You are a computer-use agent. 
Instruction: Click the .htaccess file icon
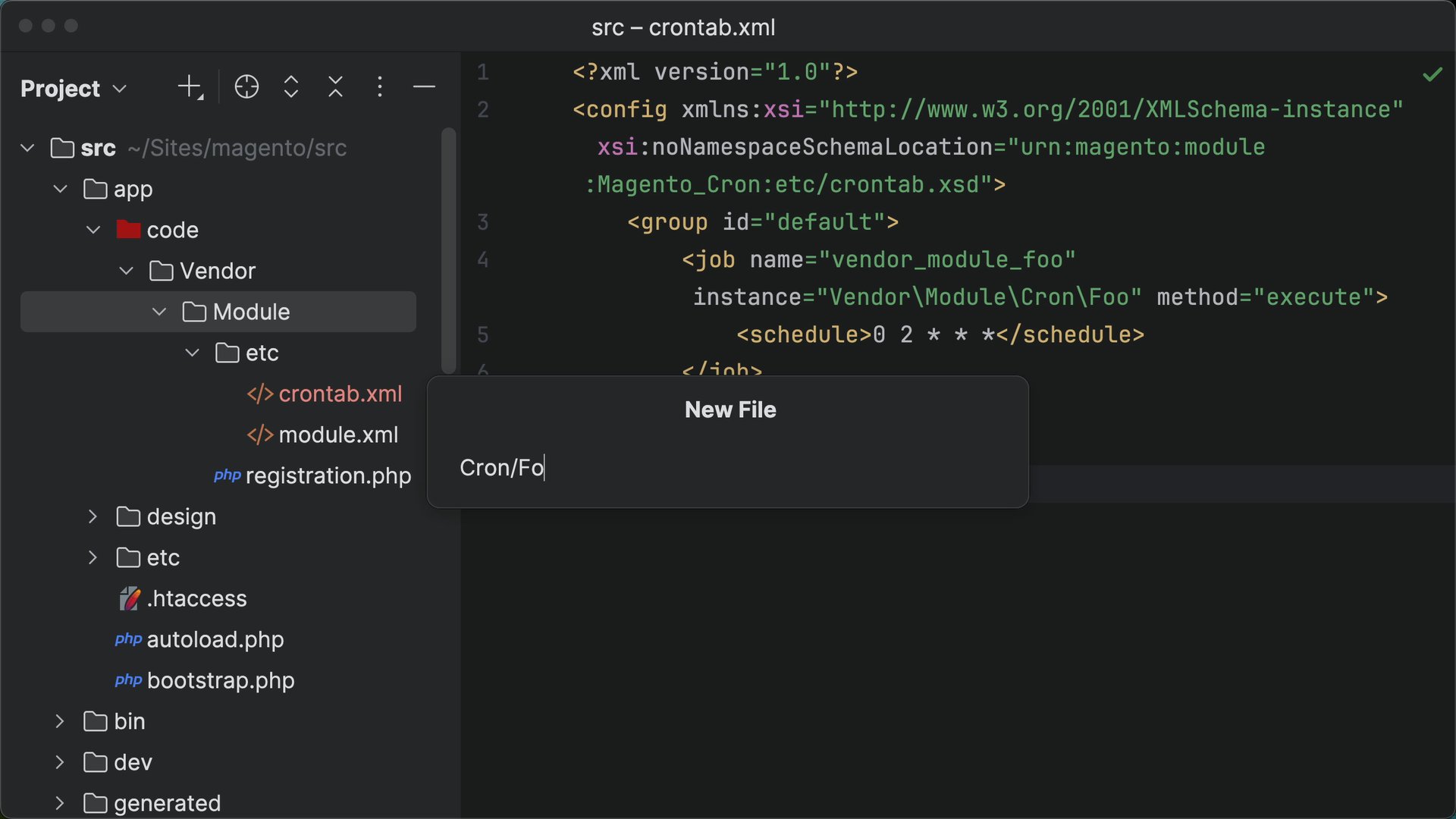click(x=130, y=598)
